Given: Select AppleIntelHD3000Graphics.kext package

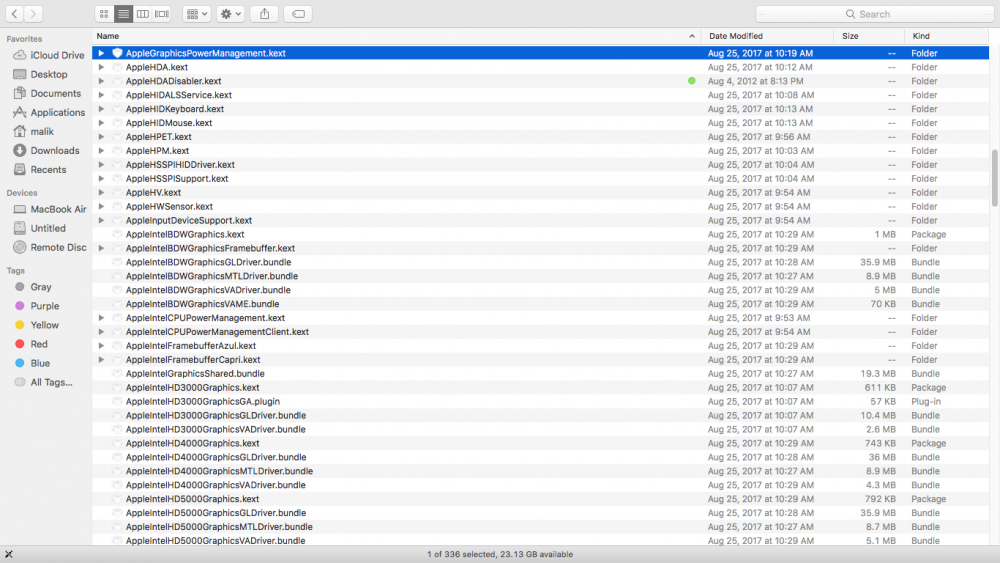Looking at the screenshot, I should [541, 388].
